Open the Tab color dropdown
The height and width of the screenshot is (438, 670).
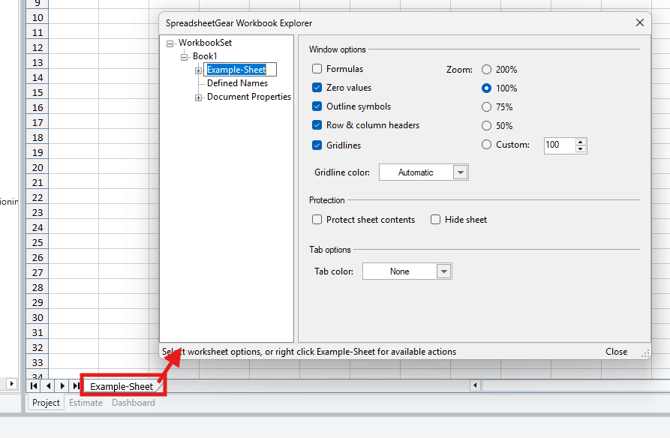point(444,271)
